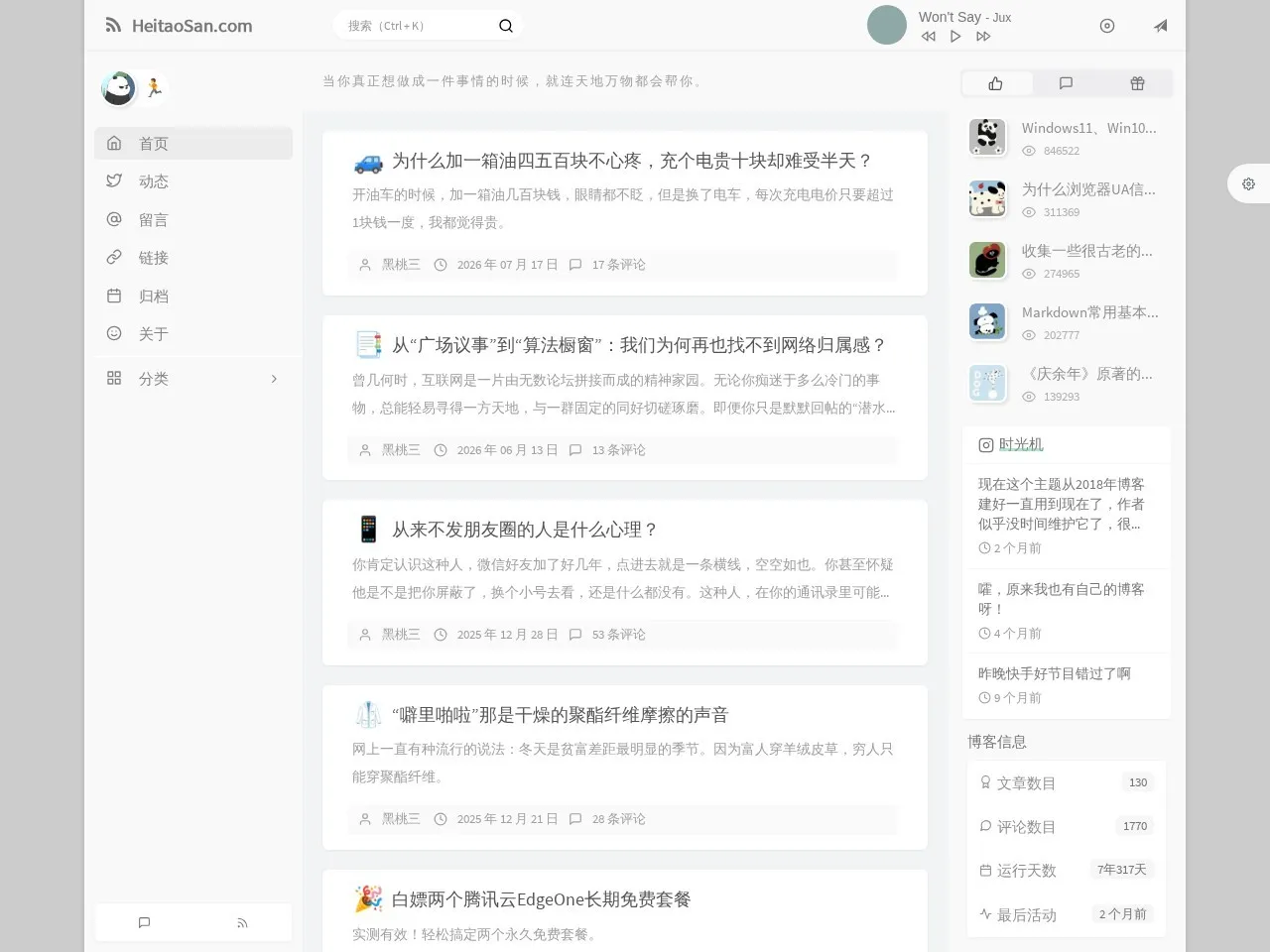This screenshot has height=952, width=1270.
Task: Open article 从“广场议事”到“算法橱窗”
Action: point(639,344)
